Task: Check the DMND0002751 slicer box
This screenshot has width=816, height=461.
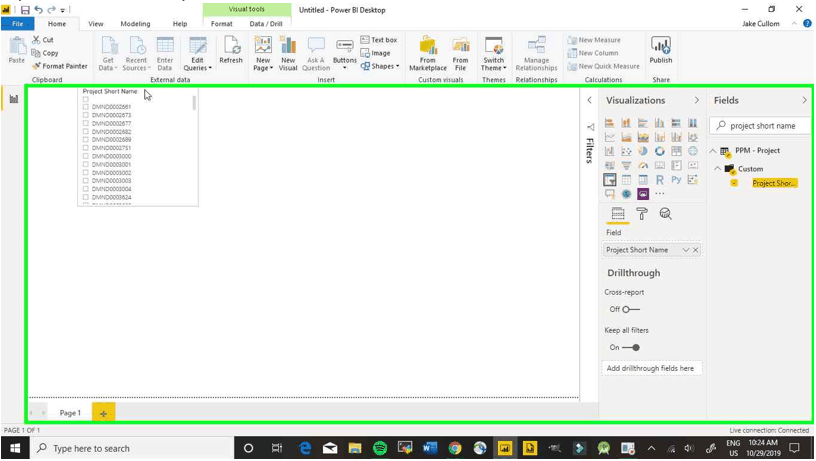Action: click(x=86, y=148)
